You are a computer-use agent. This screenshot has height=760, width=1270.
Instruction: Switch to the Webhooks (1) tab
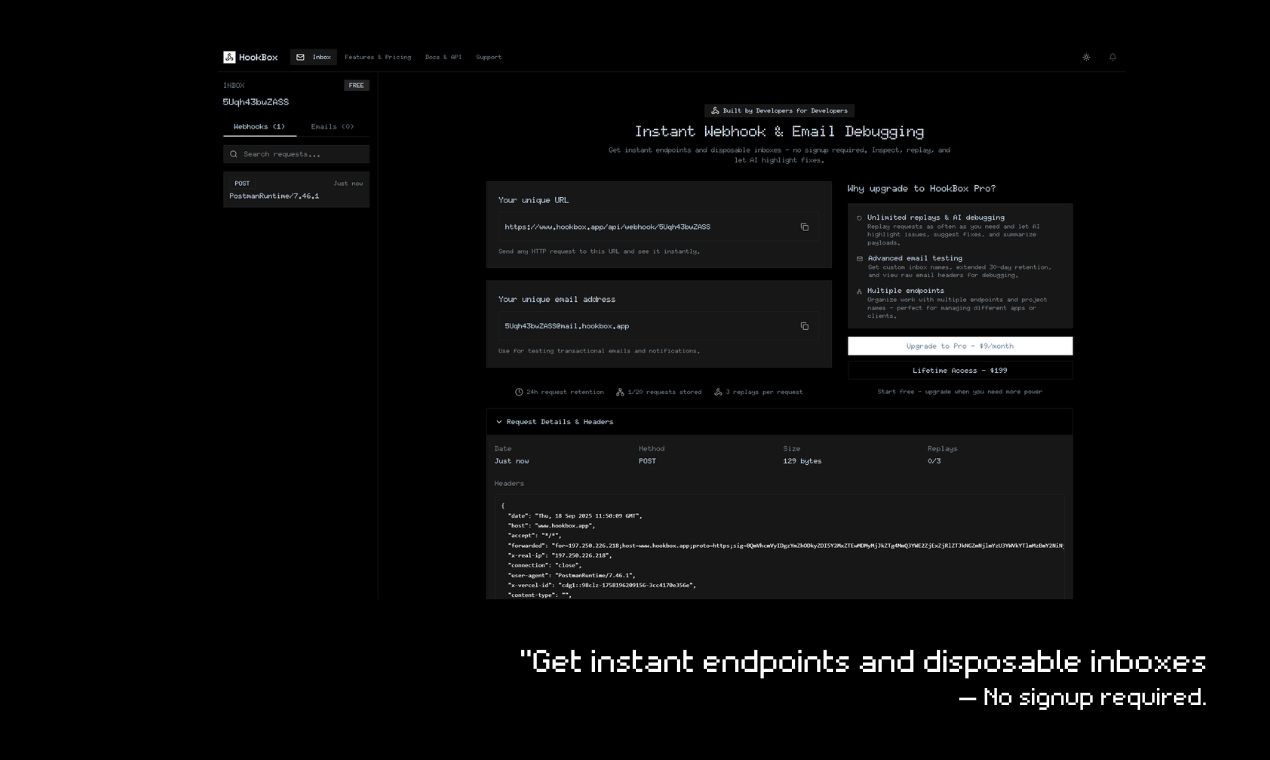point(259,127)
